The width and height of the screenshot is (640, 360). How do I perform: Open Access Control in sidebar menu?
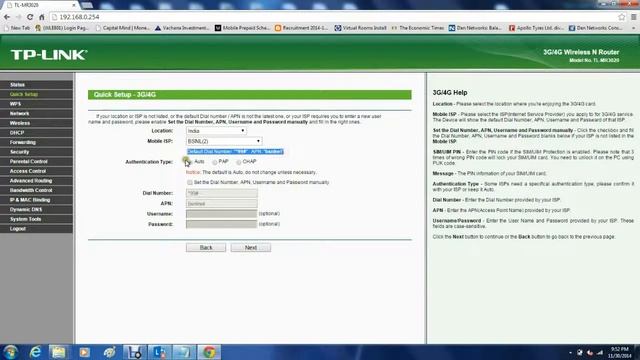tap(36, 171)
